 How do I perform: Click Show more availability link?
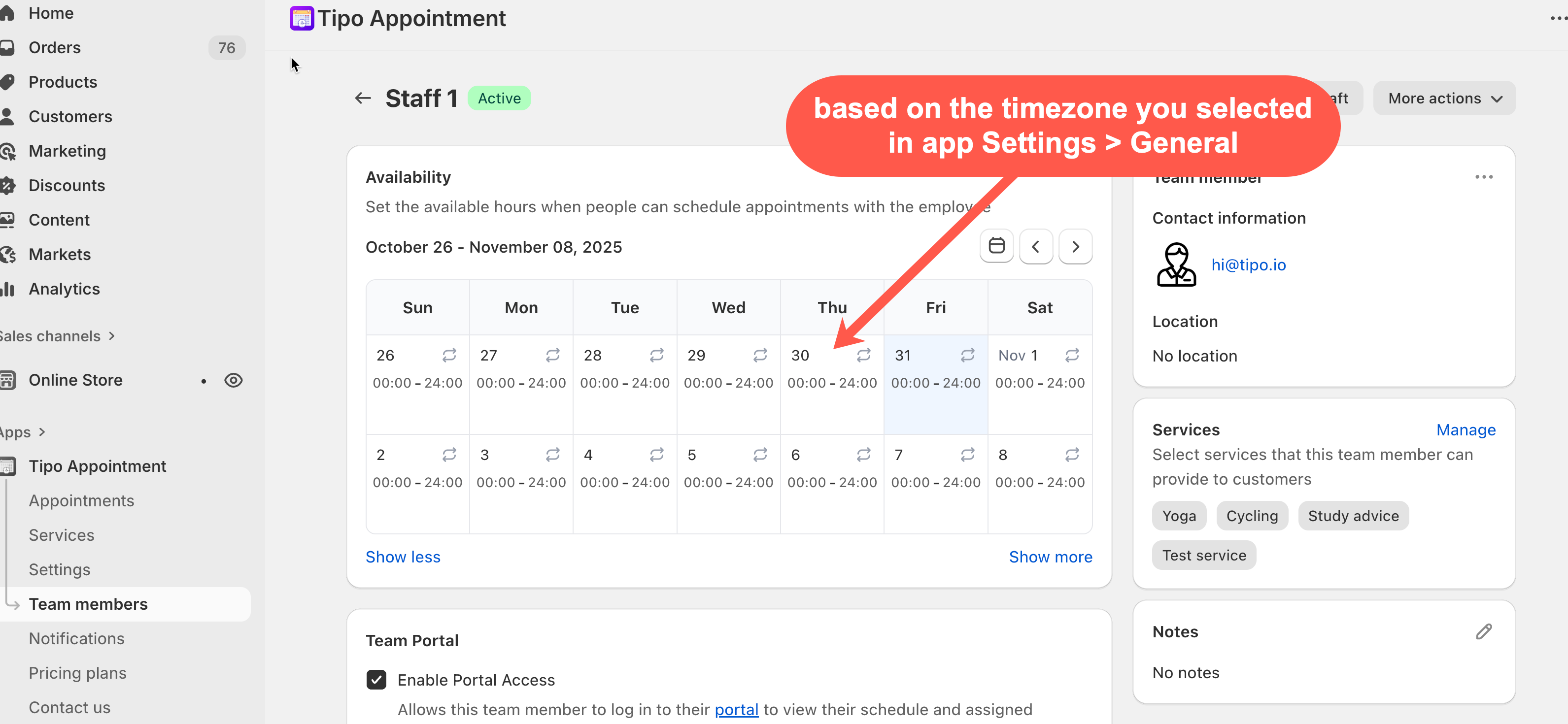click(1050, 557)
